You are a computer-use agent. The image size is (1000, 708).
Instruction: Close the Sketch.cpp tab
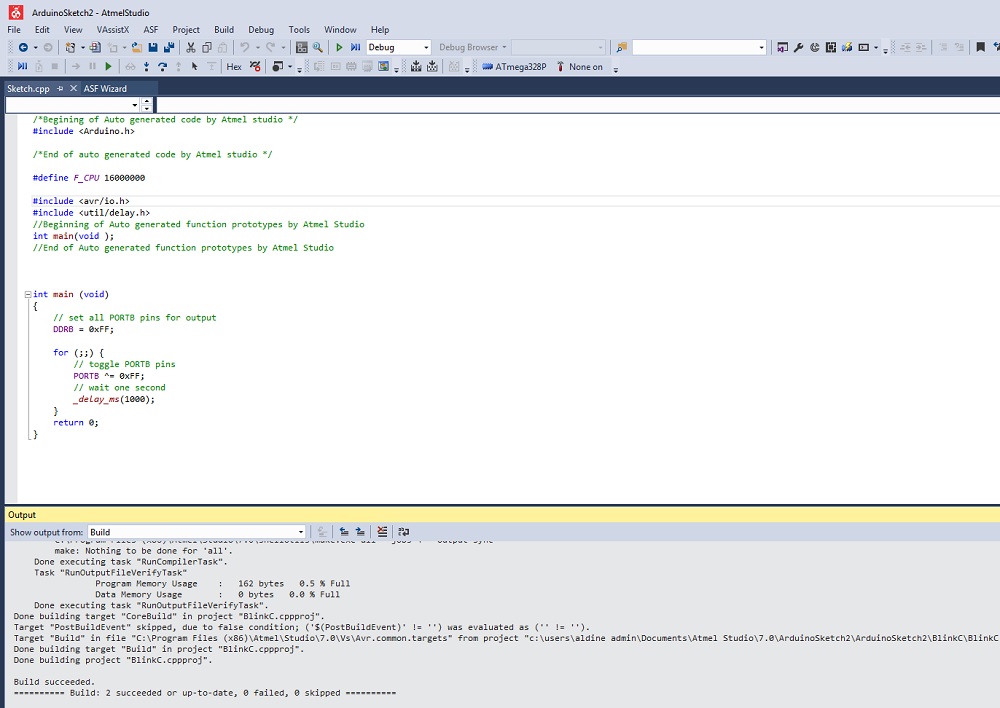click(73, 89)
